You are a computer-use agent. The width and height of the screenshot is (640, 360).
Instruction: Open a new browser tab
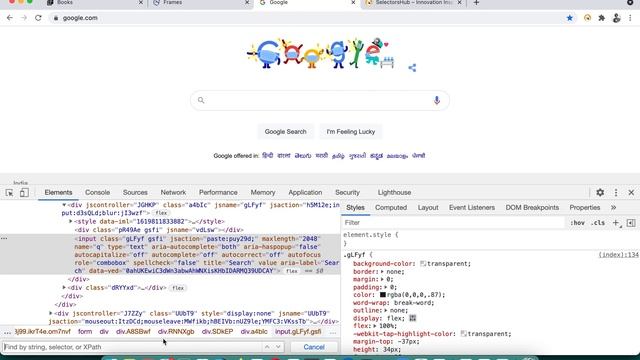pyautogui.click(x=476, y=3)
